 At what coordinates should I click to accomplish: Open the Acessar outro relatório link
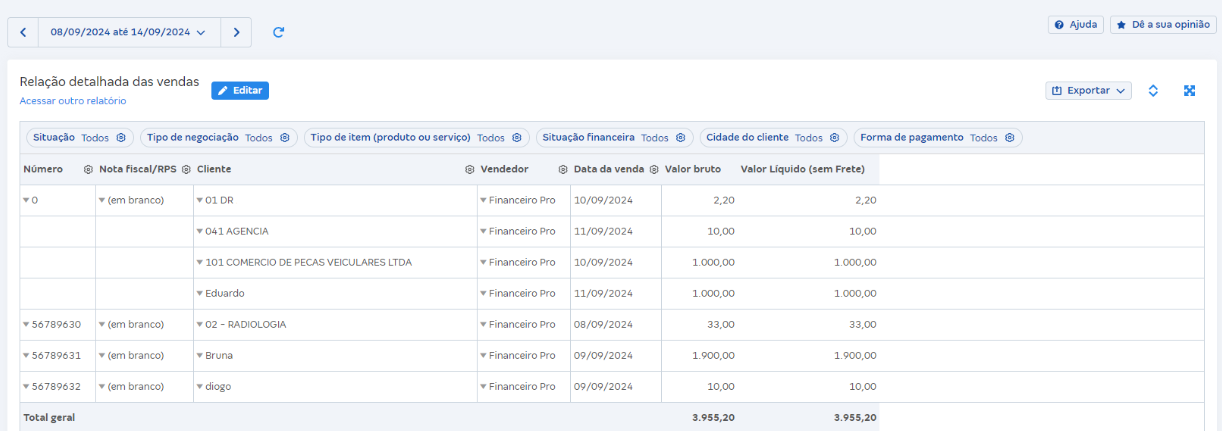click(73, 101)
